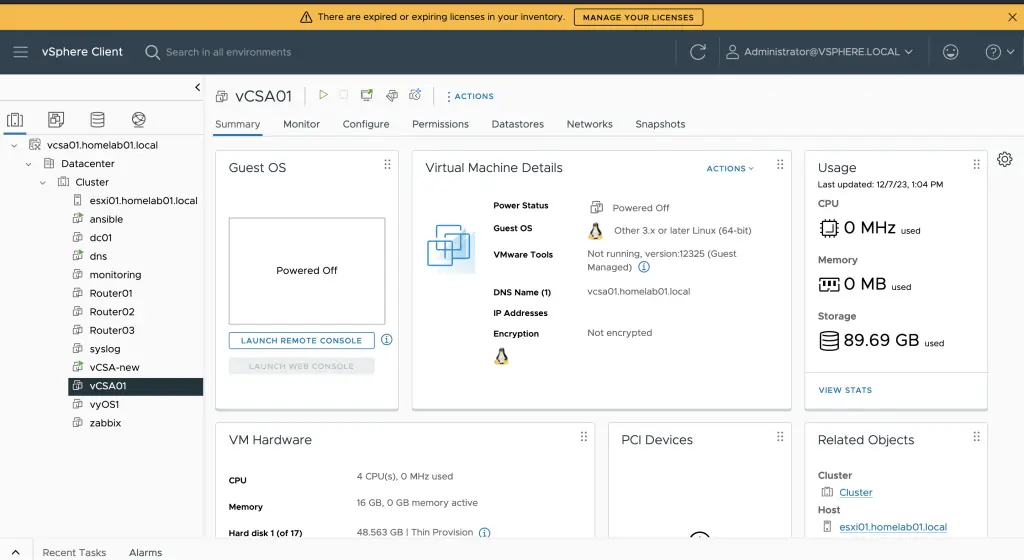View the Snapshots tab

pos(660,124)
